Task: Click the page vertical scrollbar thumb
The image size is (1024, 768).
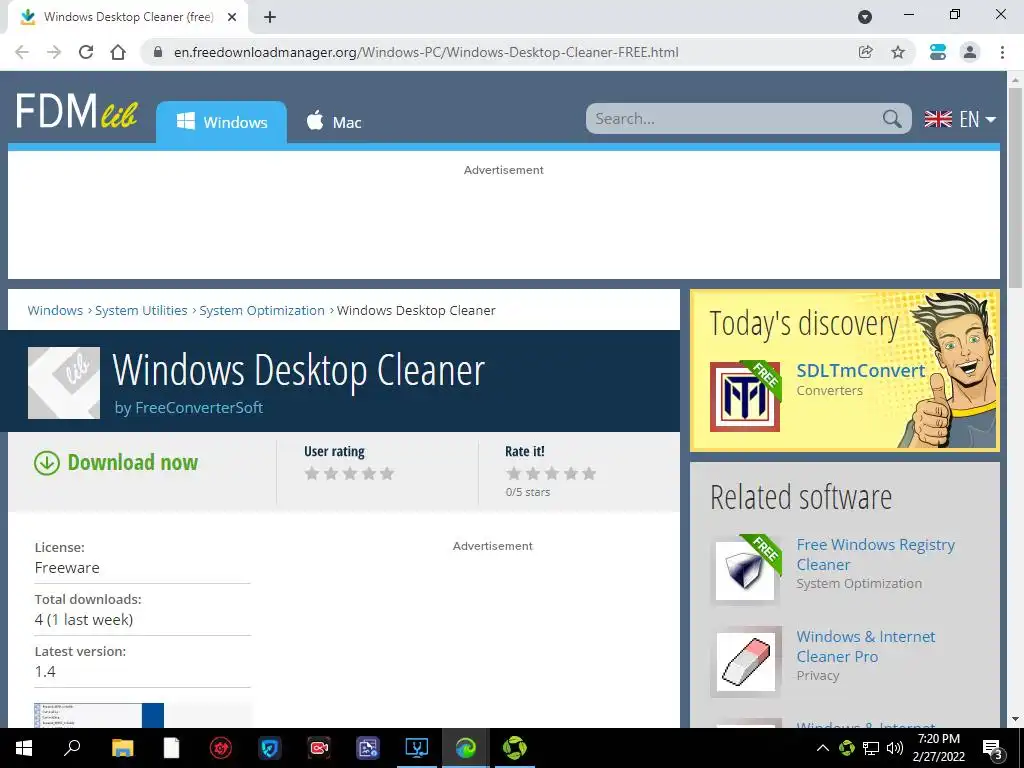Action: point(1015,187)
